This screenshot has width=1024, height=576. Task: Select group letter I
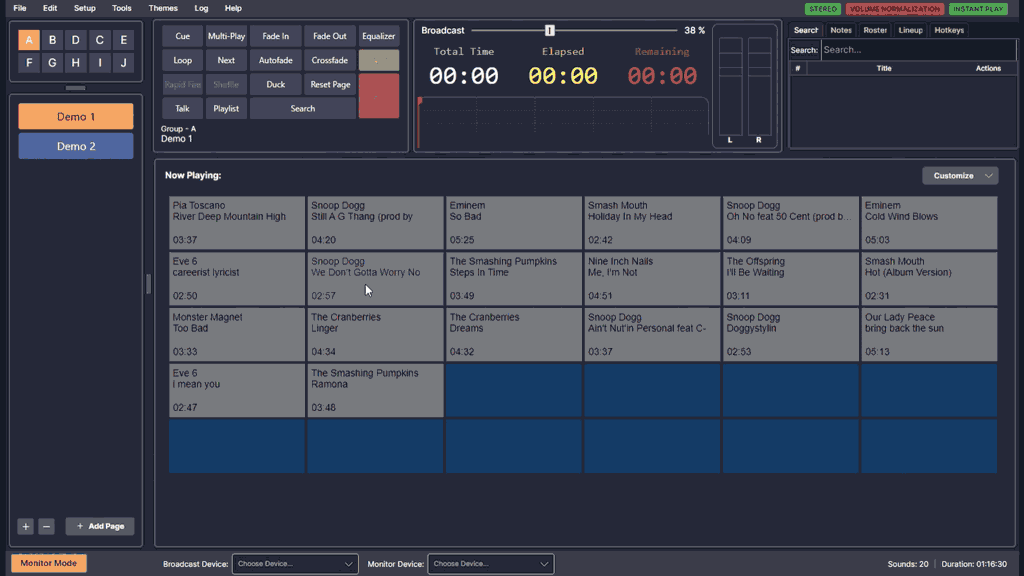pos(99,63)
